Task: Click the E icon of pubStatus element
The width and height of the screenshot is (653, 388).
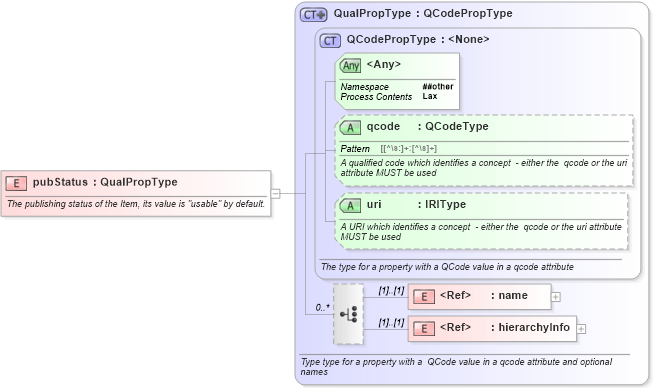Action: 16,183
